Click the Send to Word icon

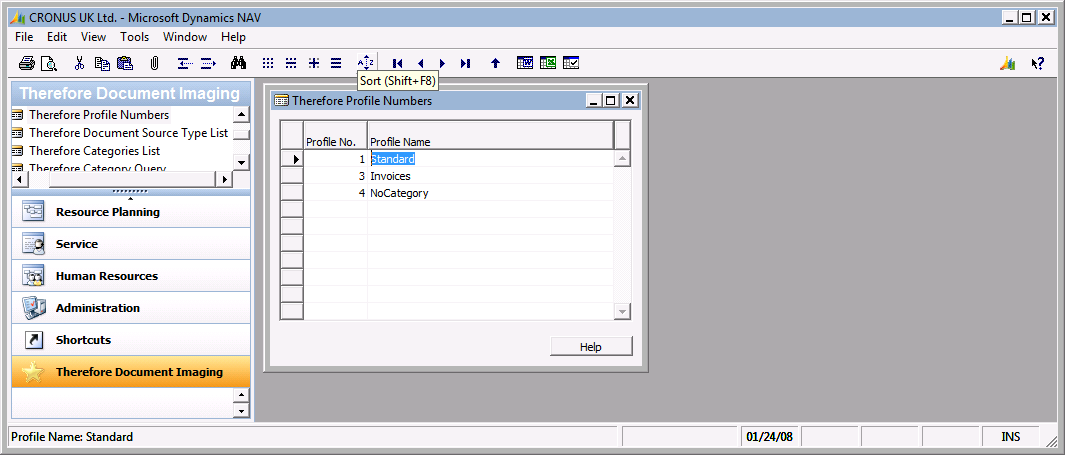(x=525, y=63)
